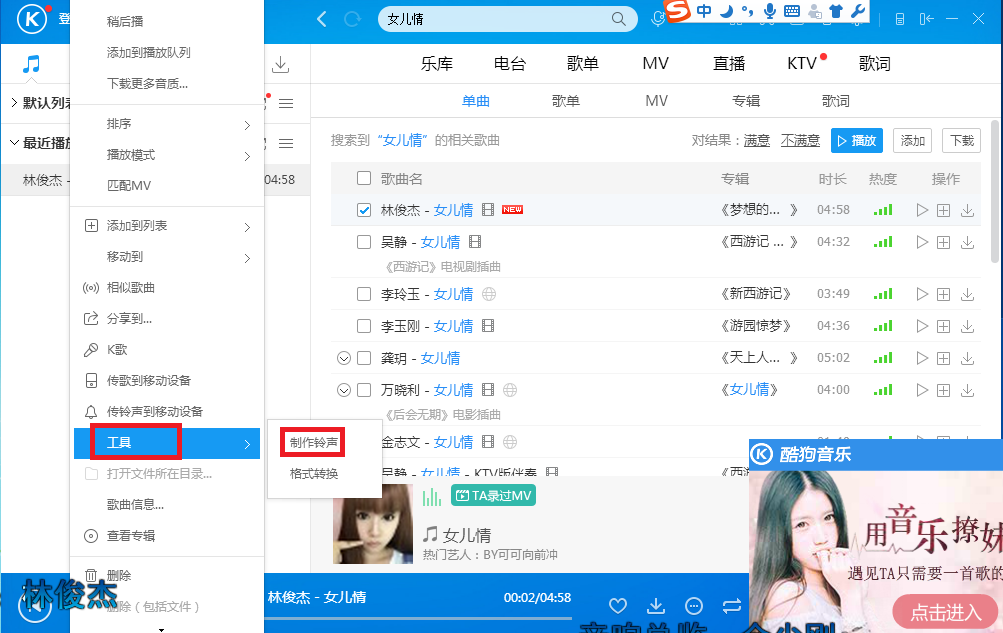Expand 龚玥 - 女儿情 versions
1003x633 pixels.
[x=344, y=358]
